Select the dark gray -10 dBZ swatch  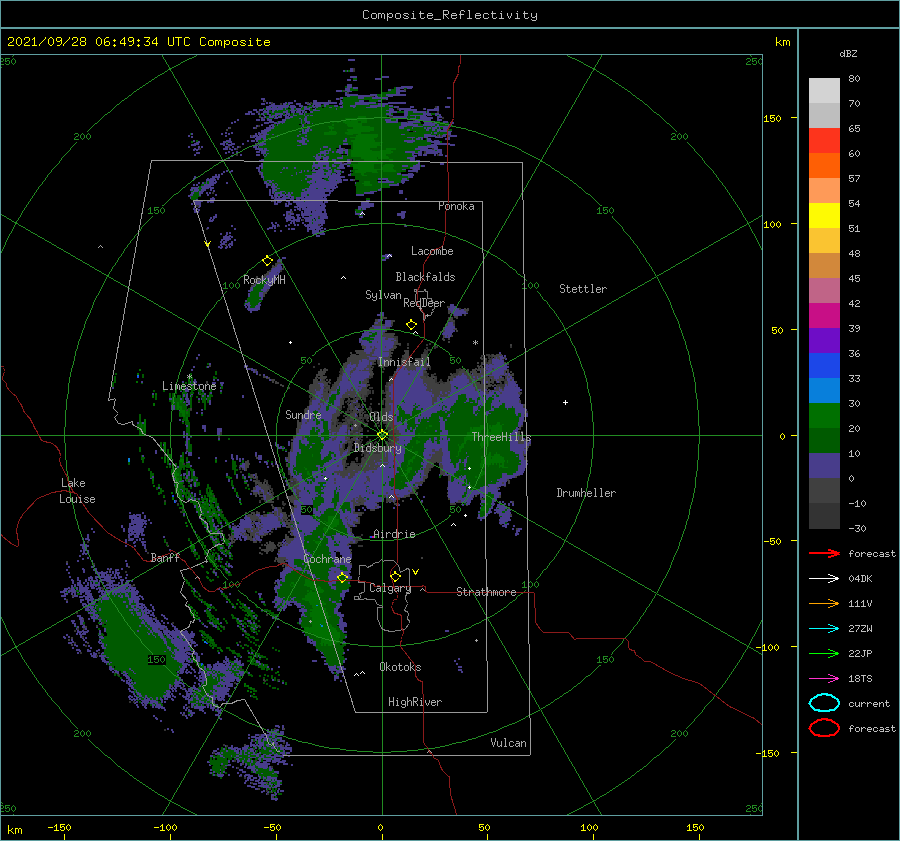[824, 515]
